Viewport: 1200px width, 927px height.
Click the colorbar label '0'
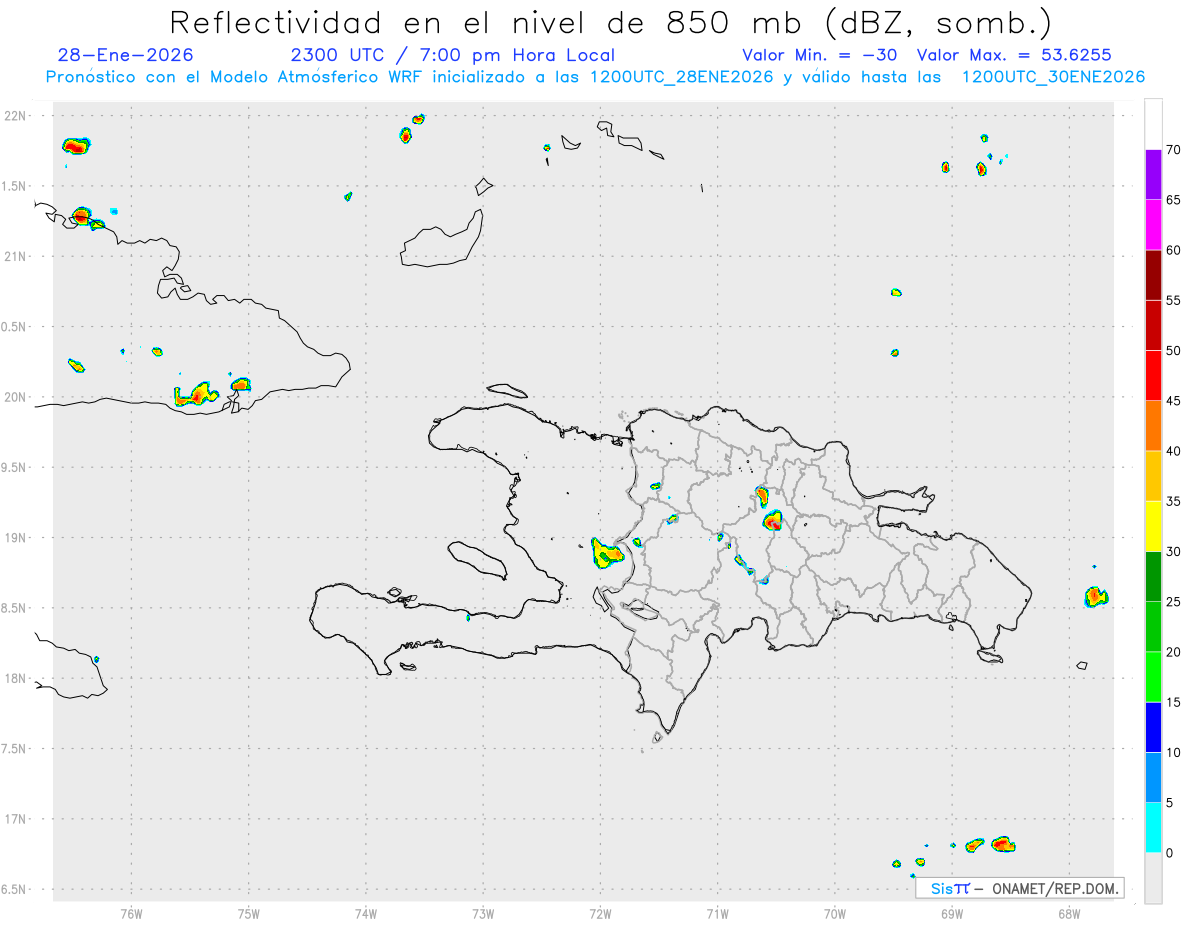(x=1169, y=853)
